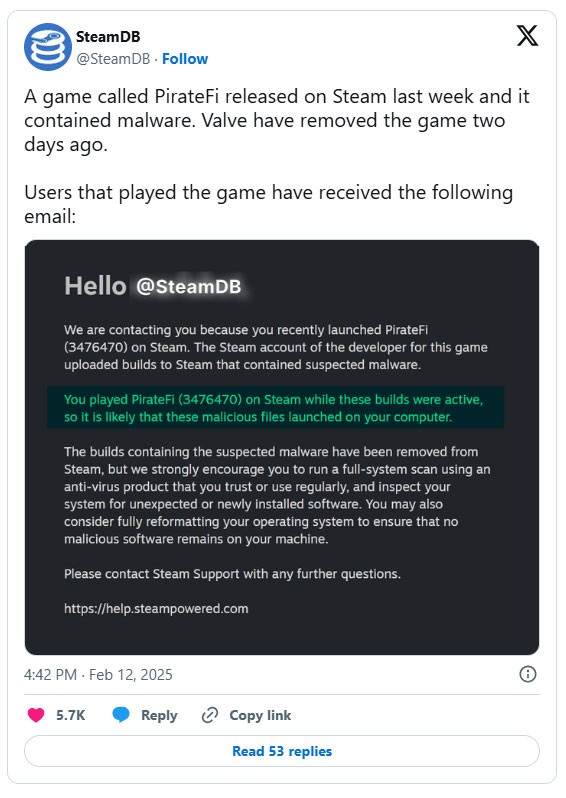Open the tweet info circle icon
566x798 pixels.
[x=528, y=674]
